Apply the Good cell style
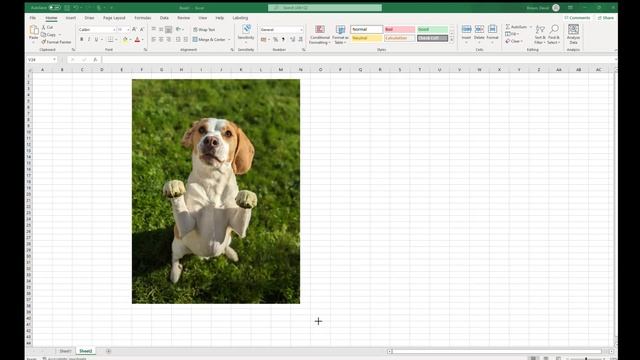The image size is (640, 360). (x=432, y=29)
